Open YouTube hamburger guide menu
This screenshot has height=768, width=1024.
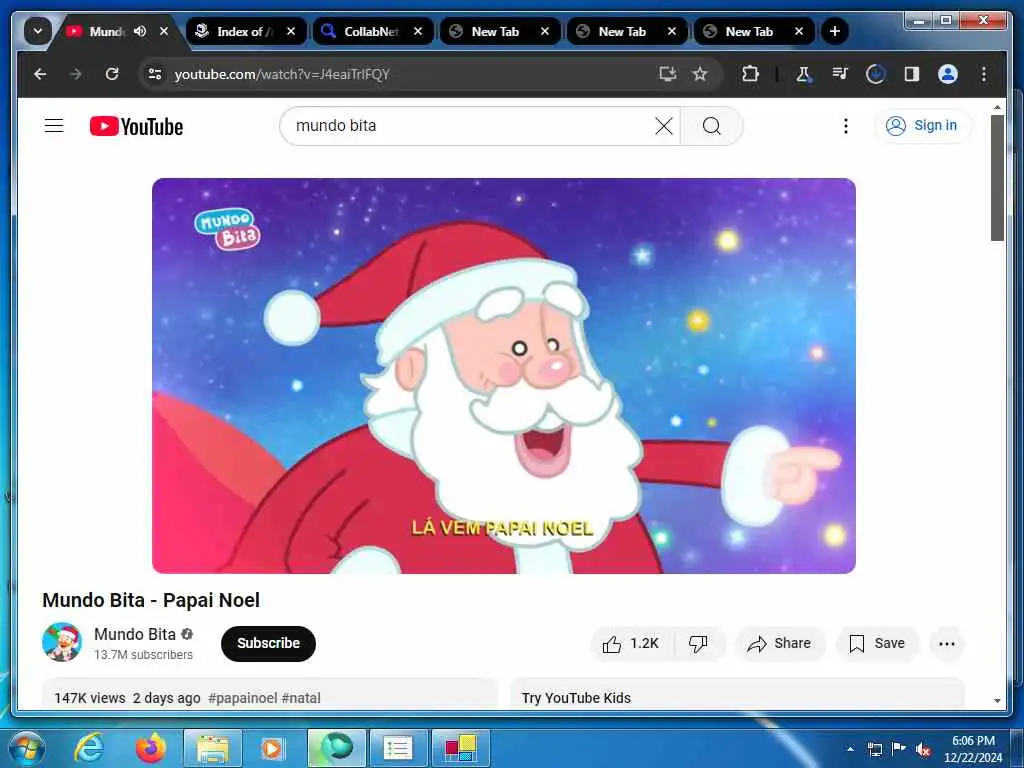[x=54, y=125]
